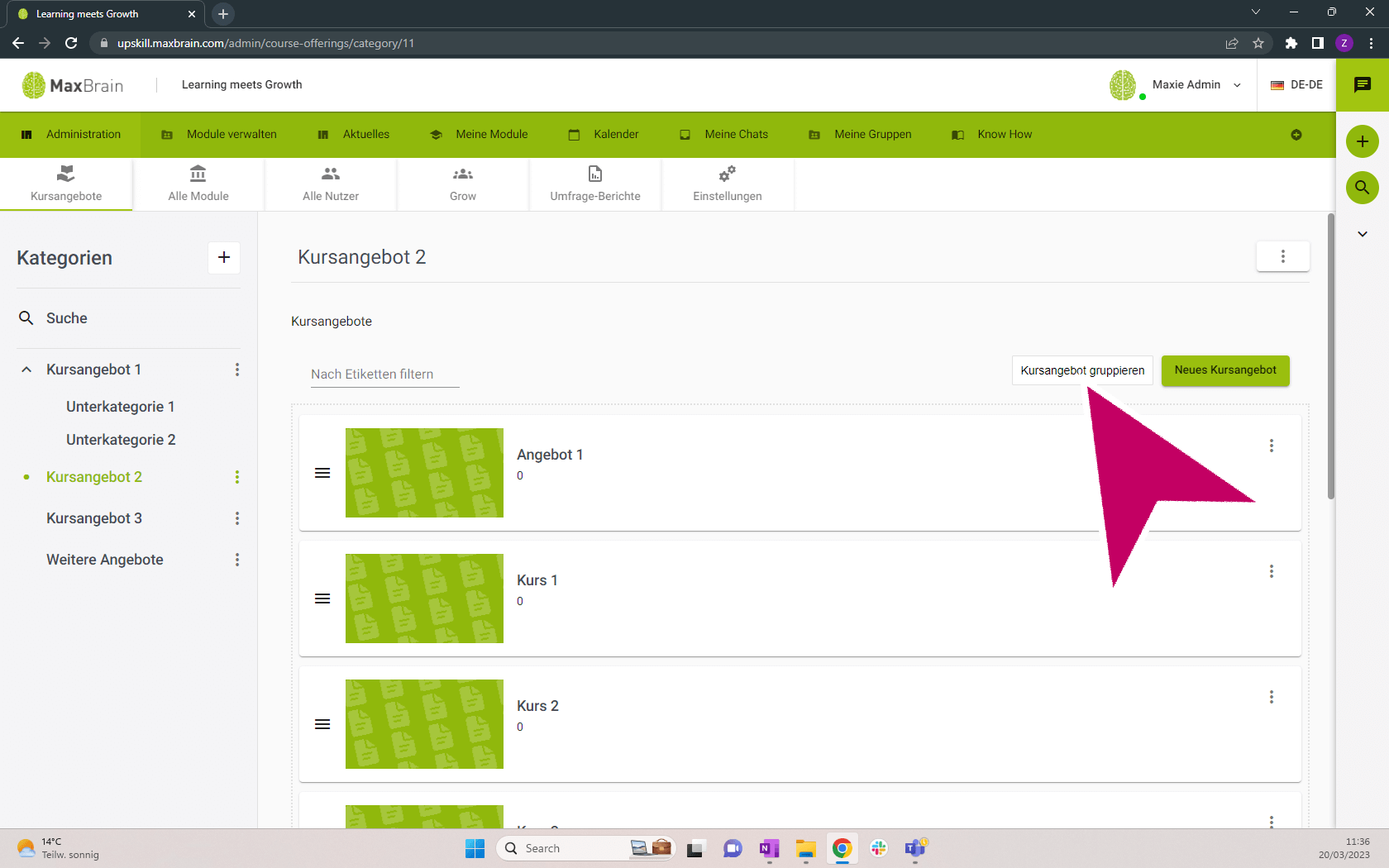
Task: Open the Windows Start menu
Action: 475,848
